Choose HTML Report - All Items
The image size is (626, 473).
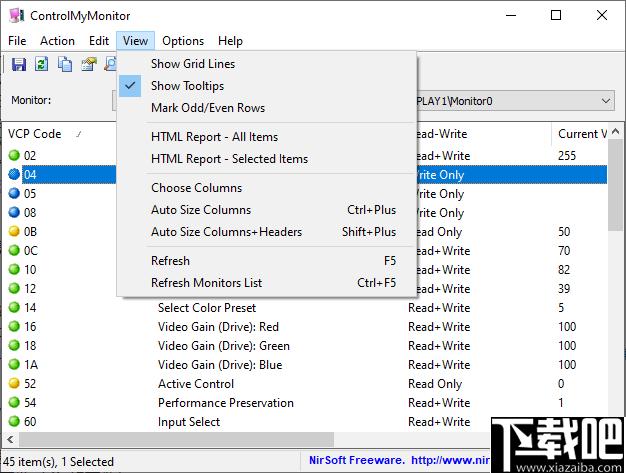coord(267,137)
